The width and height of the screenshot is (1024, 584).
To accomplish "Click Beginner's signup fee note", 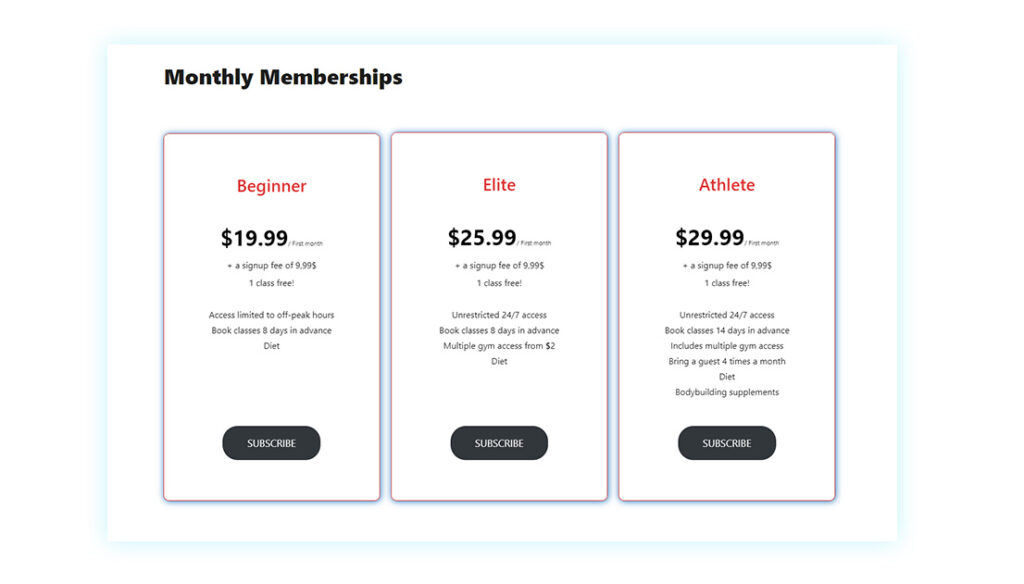I will [x=271, y=266].
